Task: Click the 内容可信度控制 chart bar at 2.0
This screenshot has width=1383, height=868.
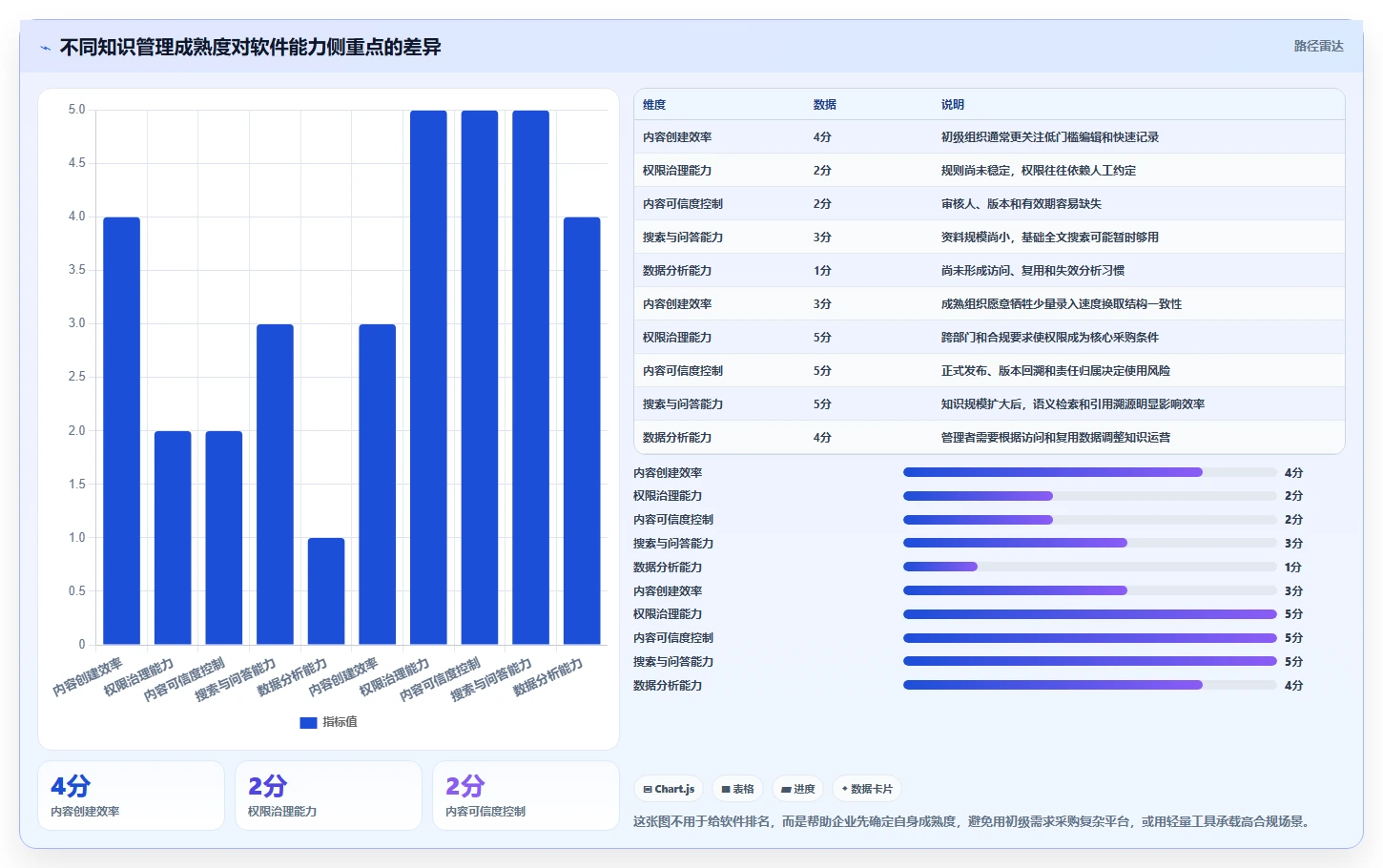Action: click(x=224, y=538)
